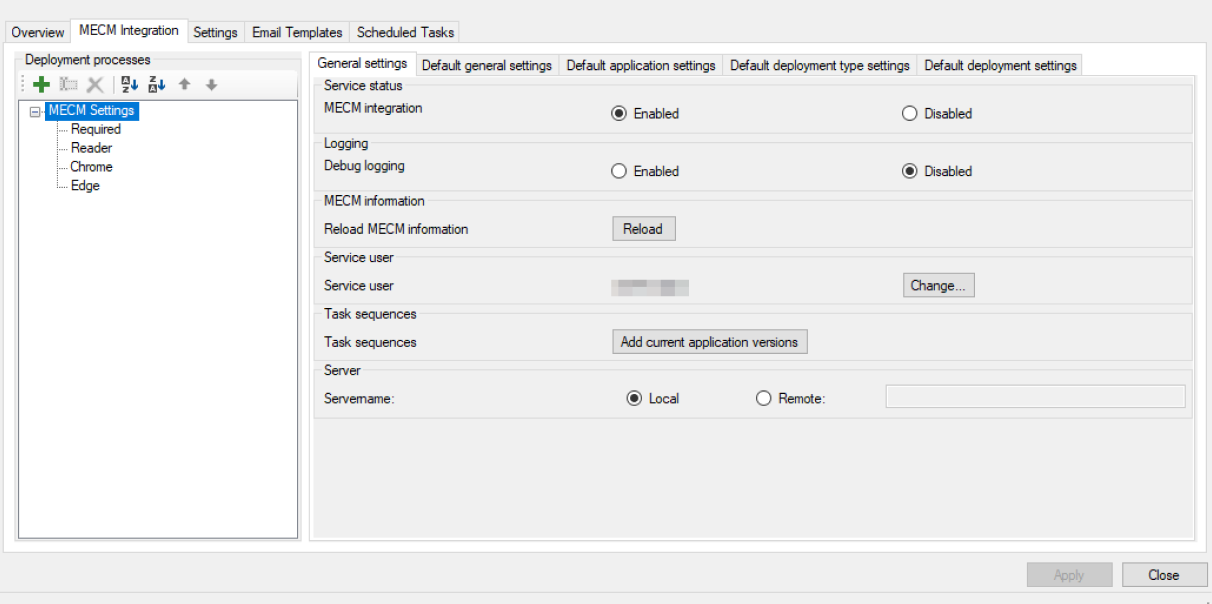The height and width of the screenshot is (604, 1212).
Task: Open the MECM Integration tab
Action: click(129, 31)
